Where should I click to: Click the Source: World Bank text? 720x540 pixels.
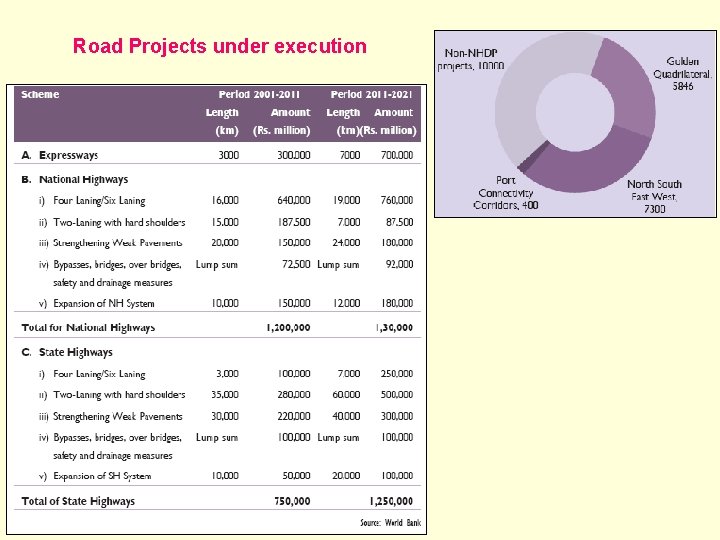[x=390, y=523]
